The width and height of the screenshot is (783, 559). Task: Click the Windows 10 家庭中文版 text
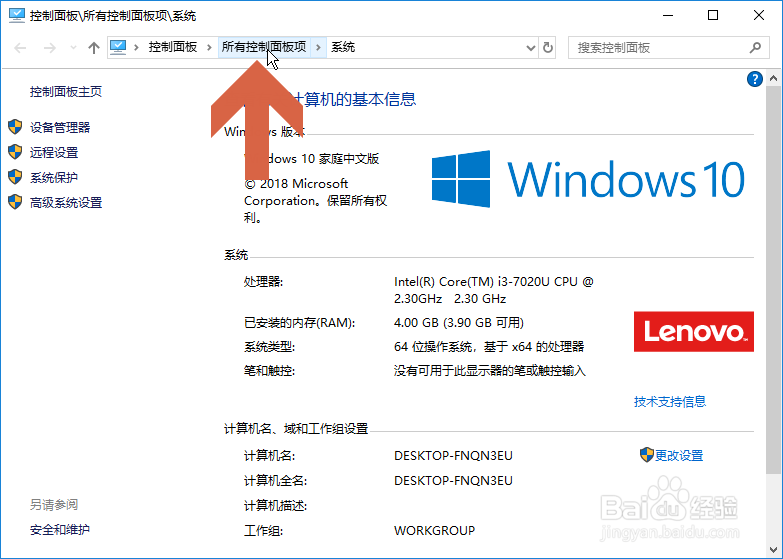click(312, 159)
